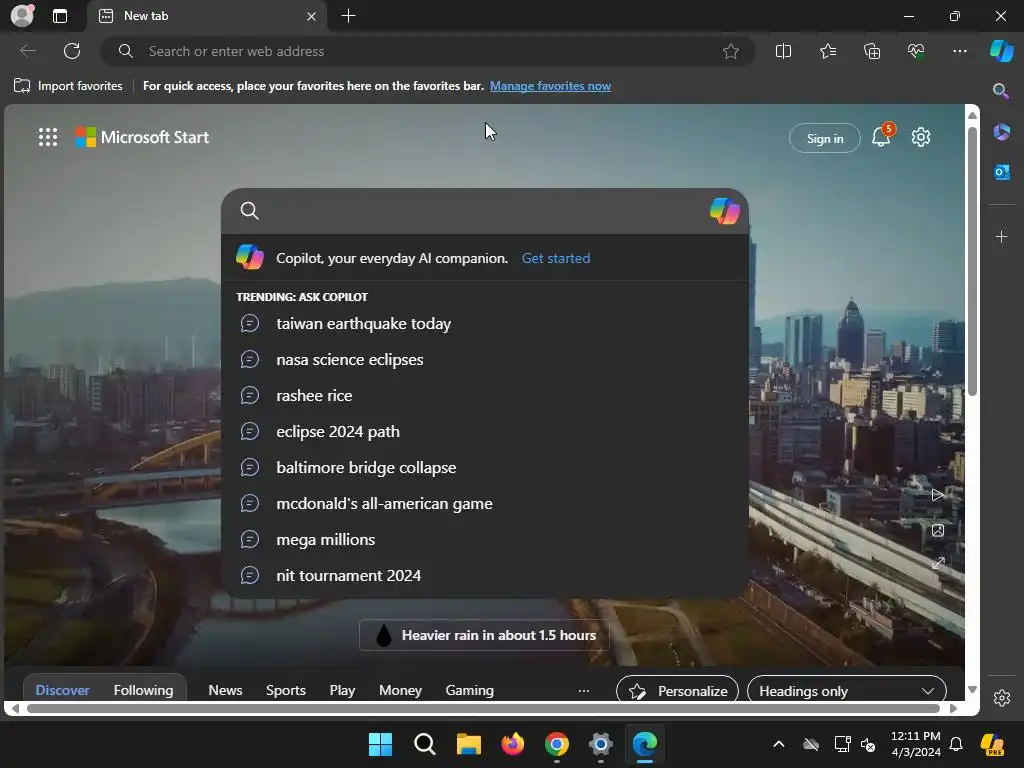
Task: Open page settings gear icon
Action: [920, 137]
